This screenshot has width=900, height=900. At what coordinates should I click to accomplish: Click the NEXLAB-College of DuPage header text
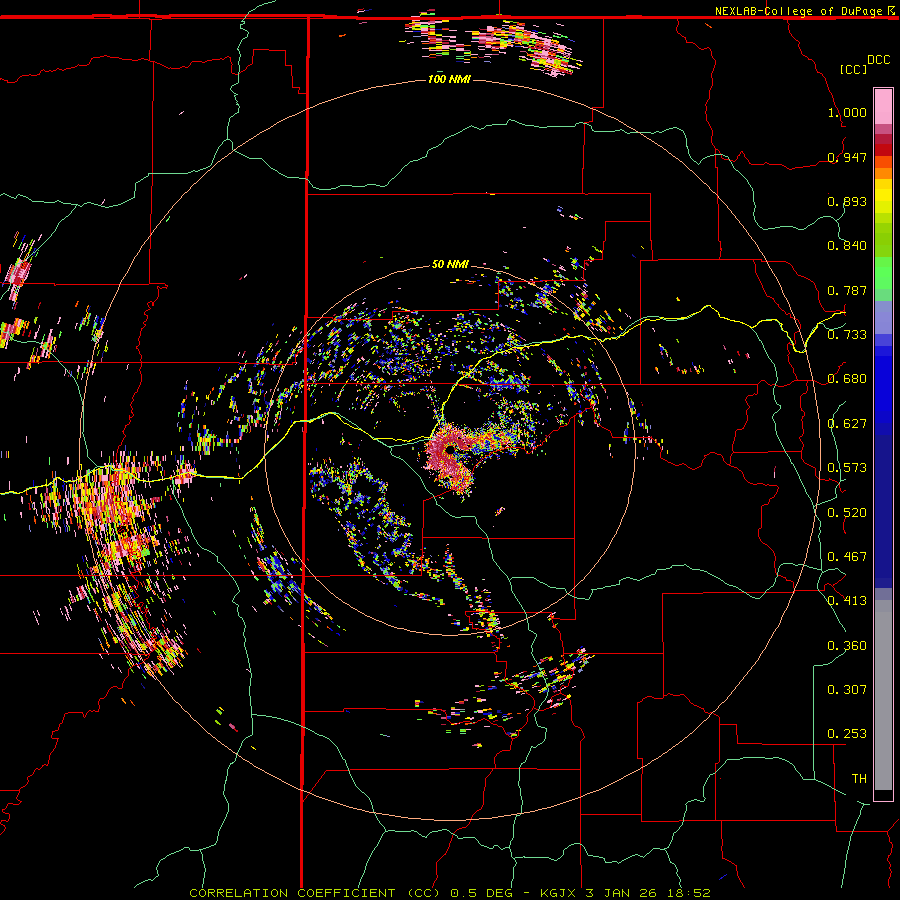click(x=798, y=11)
